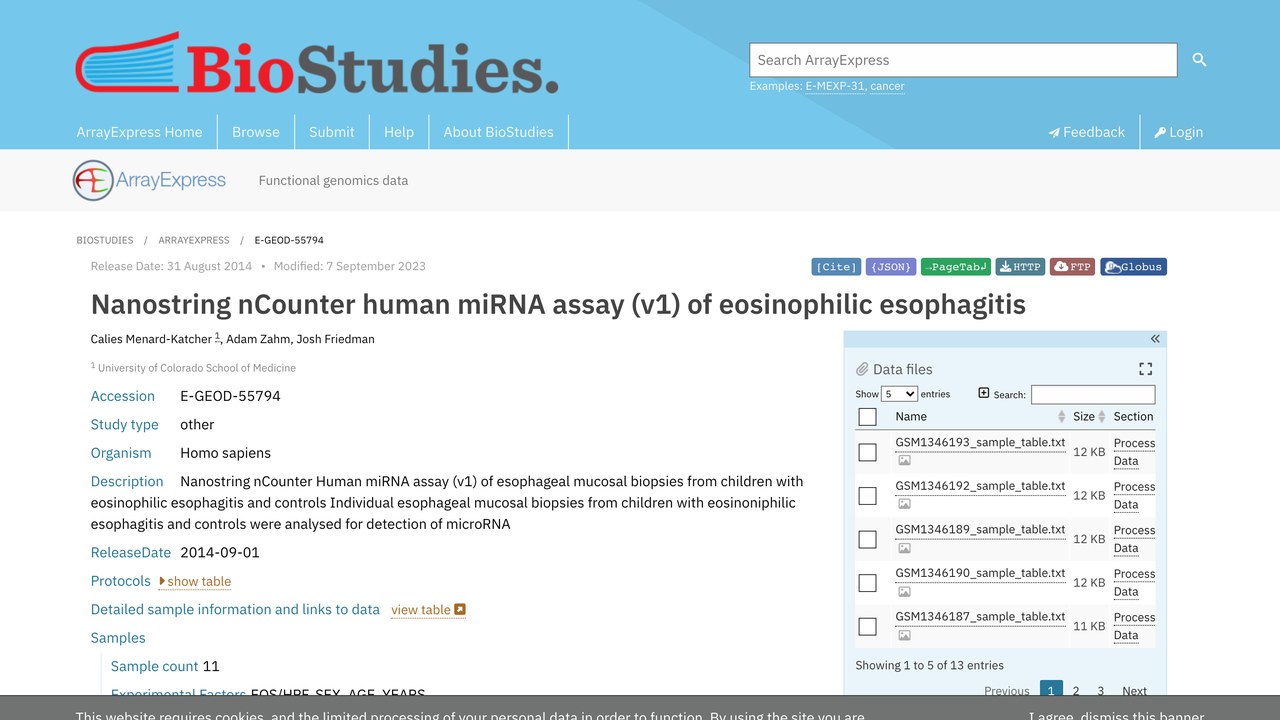Viewport: 1280px width, 720px height.
Task: Download via FTP button
Action: click(1072, 267)
